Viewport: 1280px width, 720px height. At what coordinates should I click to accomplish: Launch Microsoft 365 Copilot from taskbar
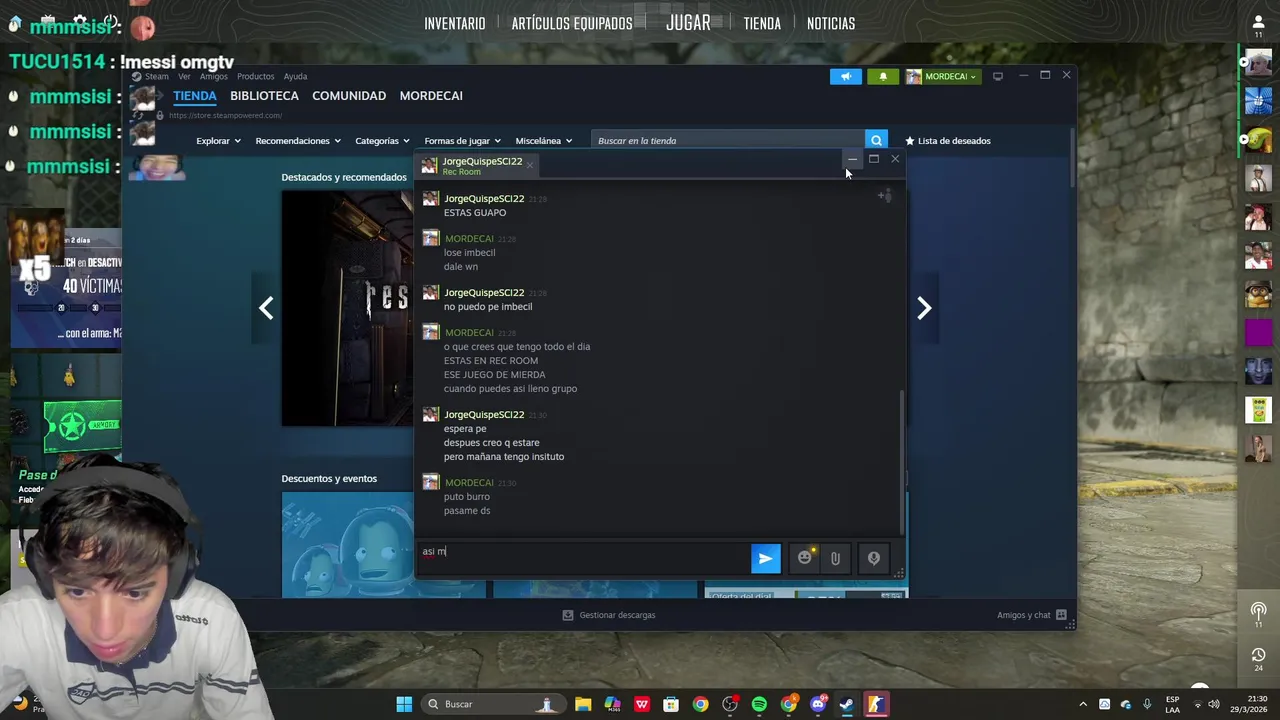pyautogui.click(x=612, y=704)
